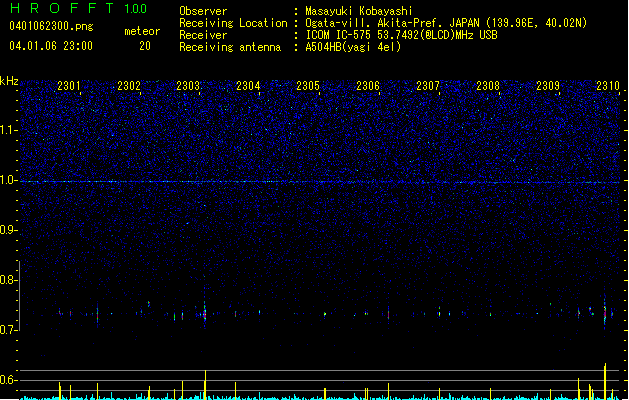The width and height of the screenshot is (629, 400).
Task: Click the 'Receiving antenna' label
Action: pyautogui.click(x=230, y=47)
